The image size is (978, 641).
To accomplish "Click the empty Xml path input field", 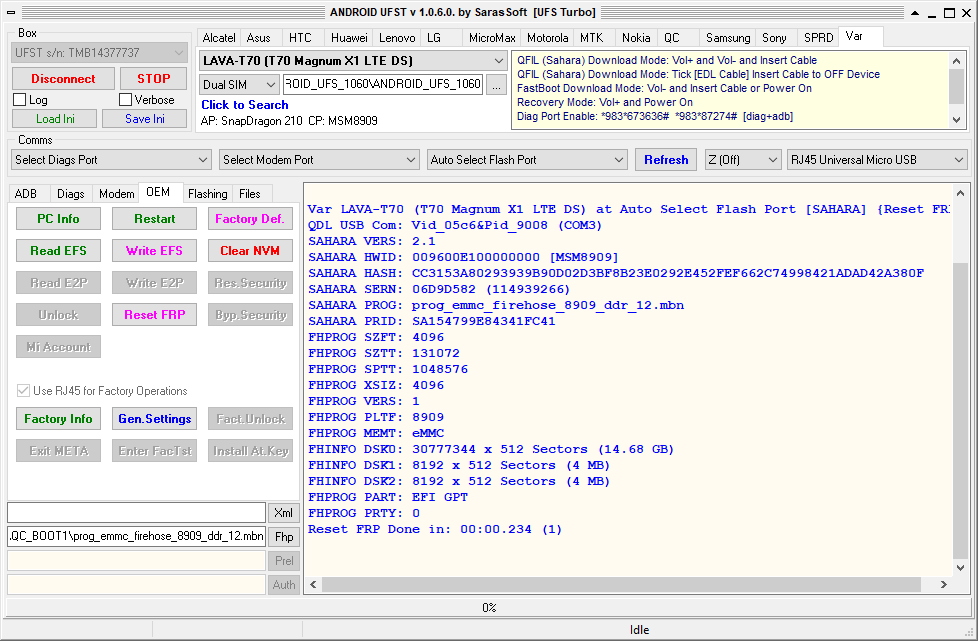I will 137,513.
